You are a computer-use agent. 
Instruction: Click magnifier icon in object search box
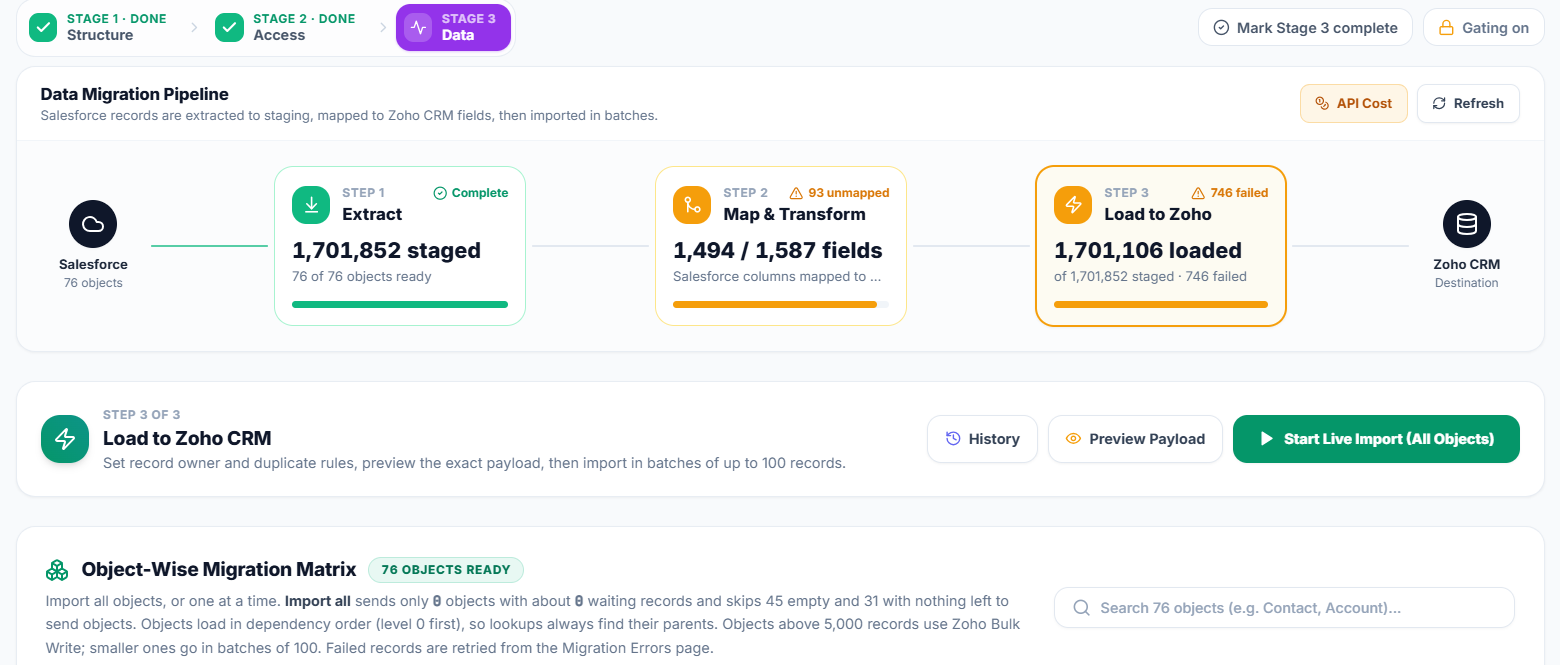[x=1081, y=608]
